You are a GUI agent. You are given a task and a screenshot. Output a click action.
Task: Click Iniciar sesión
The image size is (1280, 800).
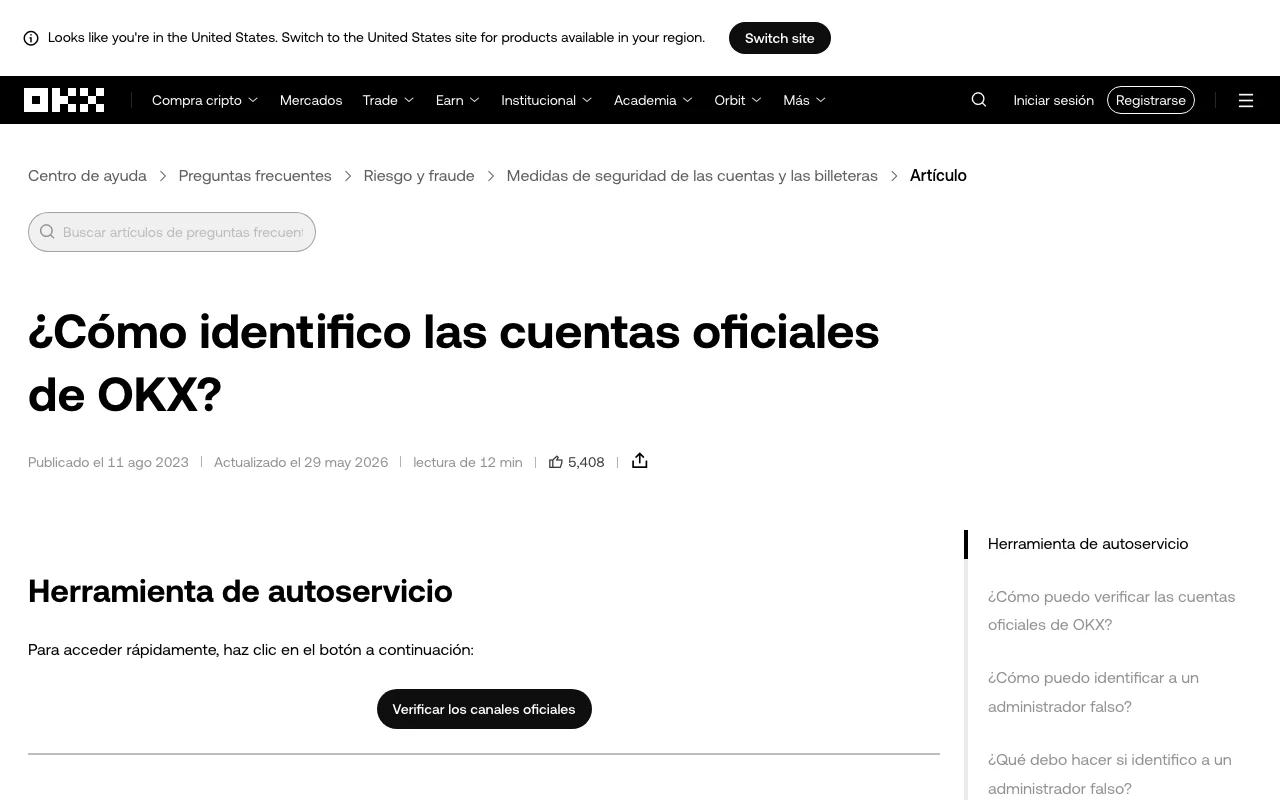pyautogui.click(x=1053, y=100)
